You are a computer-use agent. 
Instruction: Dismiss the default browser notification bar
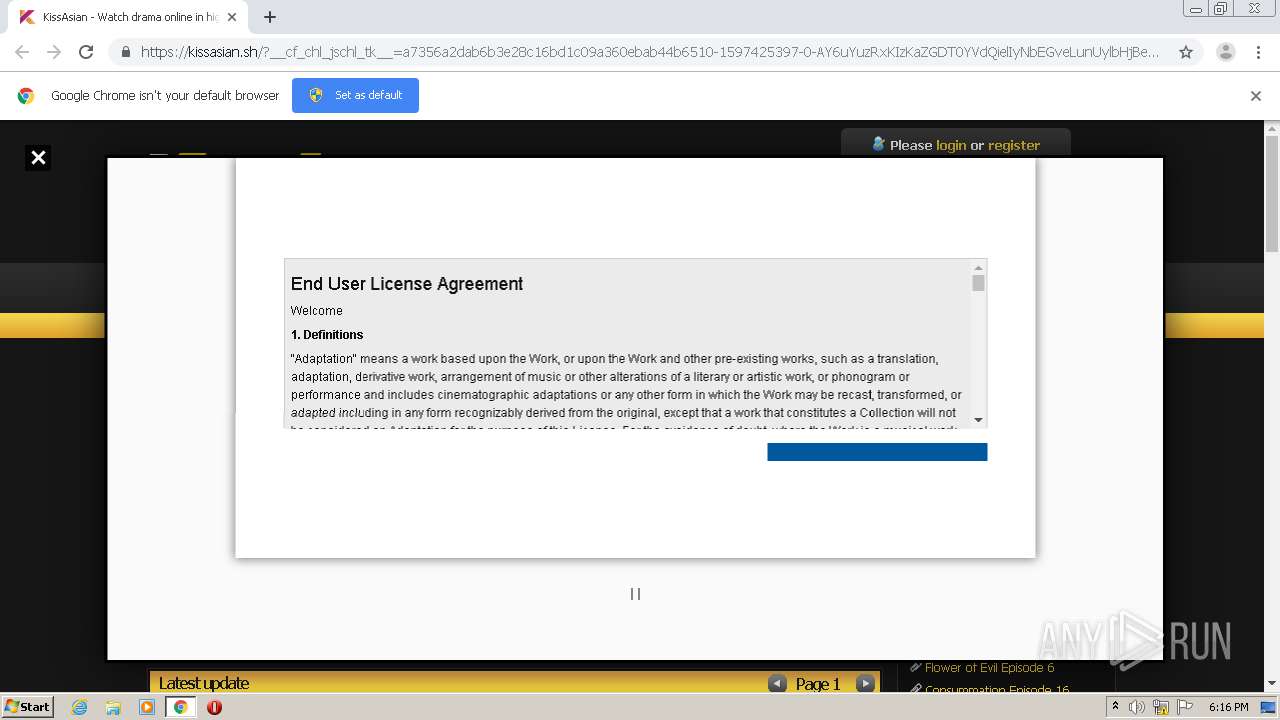(1256, 96)
